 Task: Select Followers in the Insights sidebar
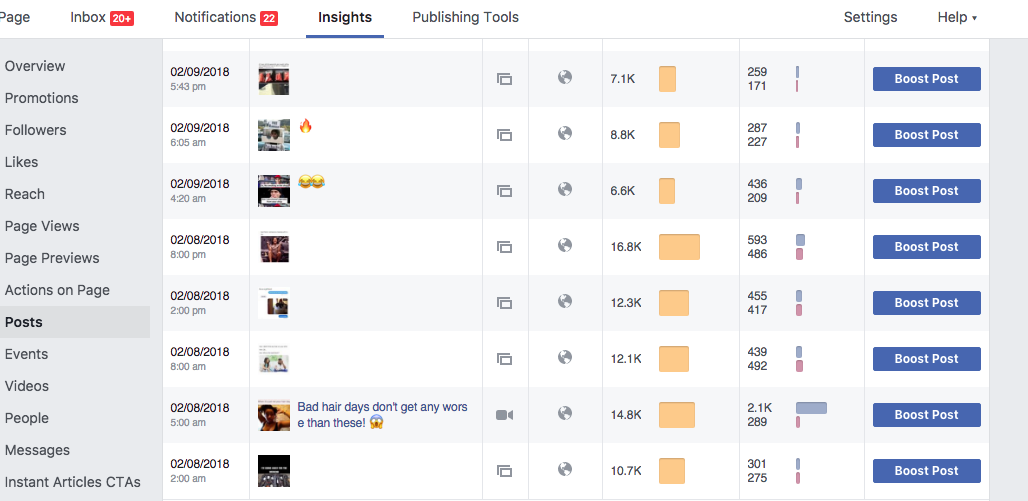tap(35, 130)
